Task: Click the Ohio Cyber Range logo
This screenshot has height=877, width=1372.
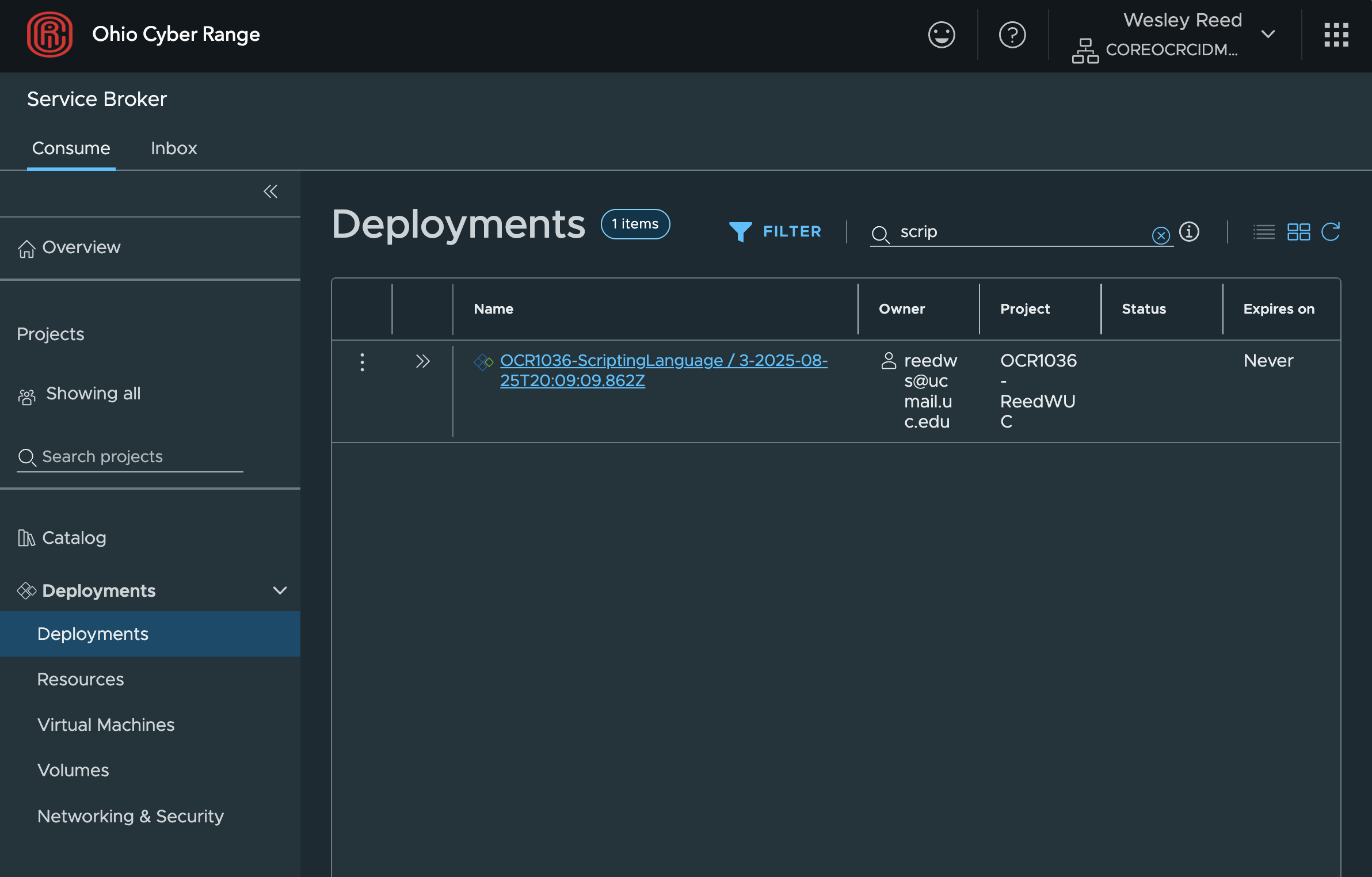Action: (x=49, y=35)
